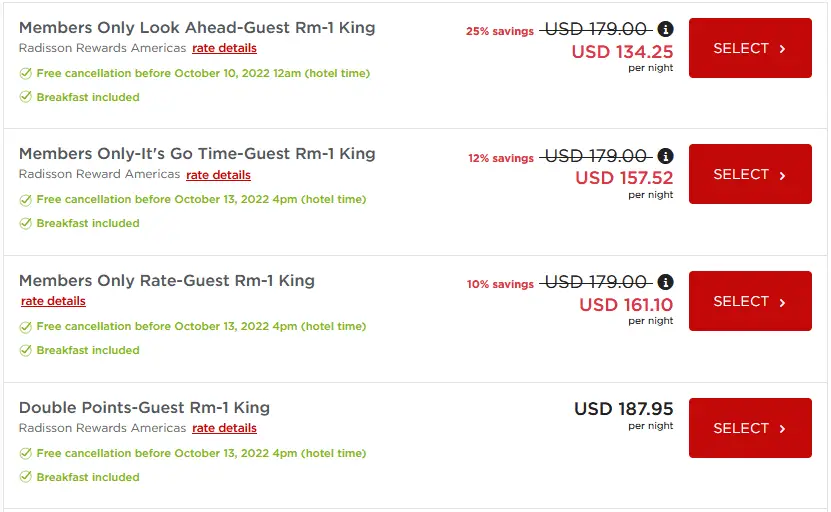Click the Double Points-Guest Rm-1 King title
The height and width of the screenshot is (512, 831).
point(144,407)
